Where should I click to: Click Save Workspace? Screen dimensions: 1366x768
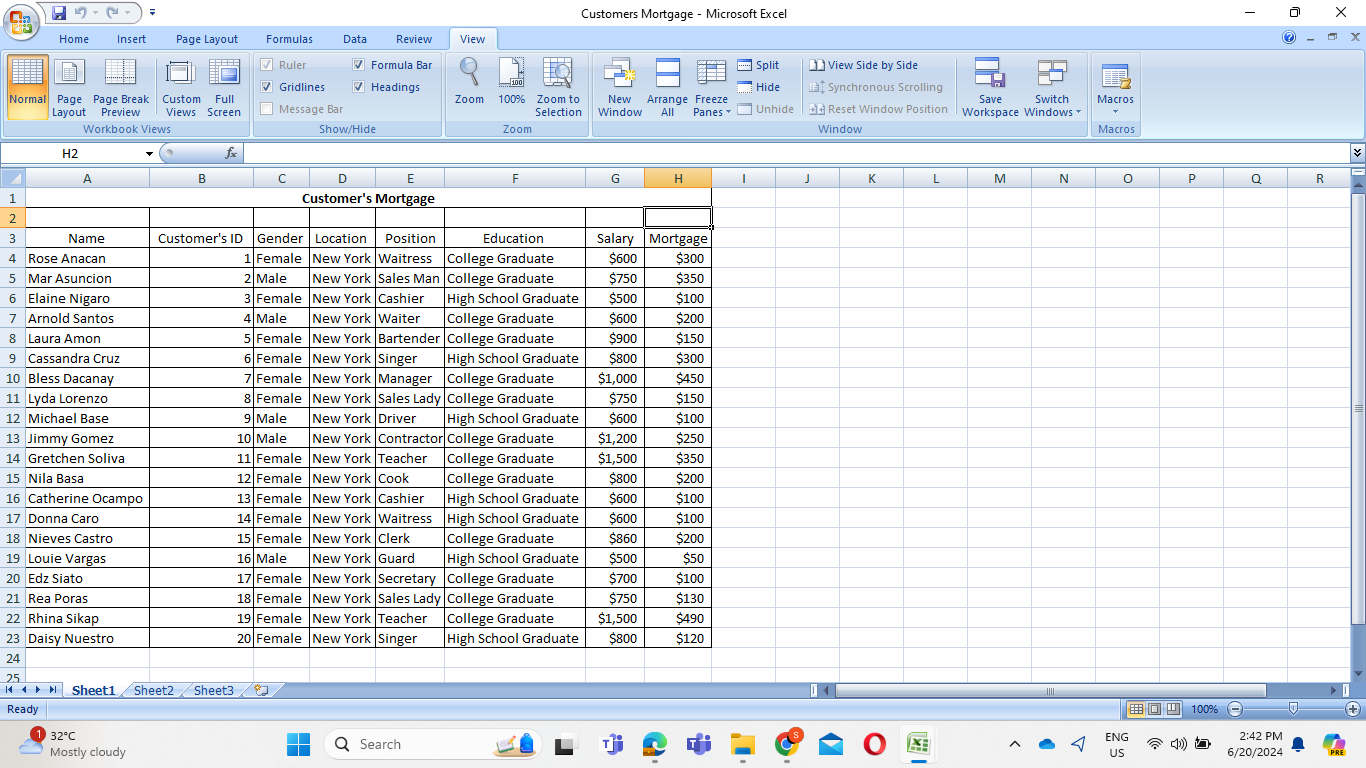pos(990,87)
